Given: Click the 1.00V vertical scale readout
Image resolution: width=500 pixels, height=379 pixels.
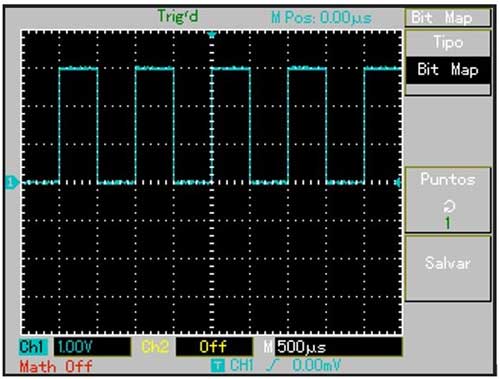Looking at the screenshot, I should [92, 347].
